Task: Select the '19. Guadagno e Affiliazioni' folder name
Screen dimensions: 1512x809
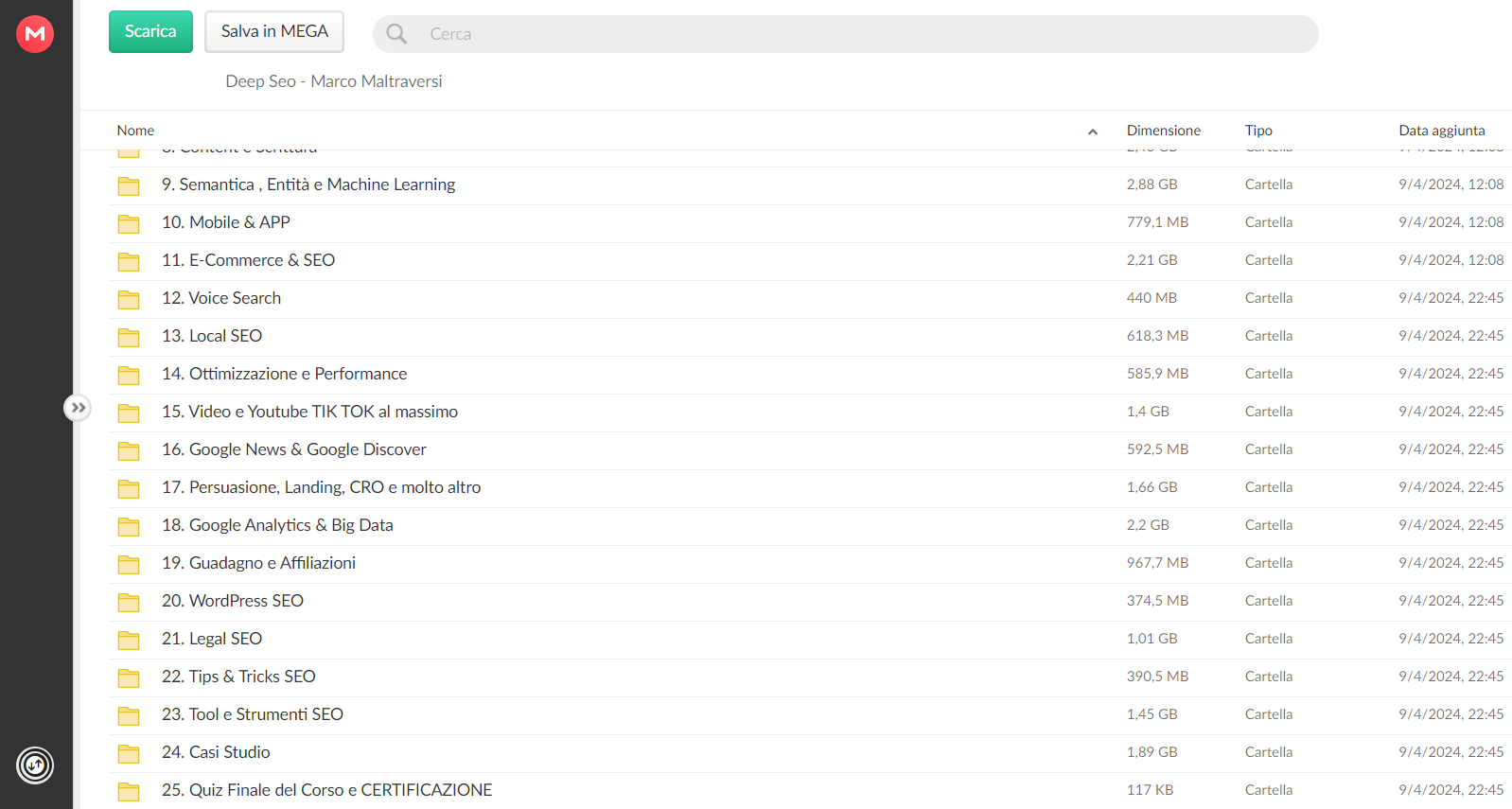Action: coord(258,563)
